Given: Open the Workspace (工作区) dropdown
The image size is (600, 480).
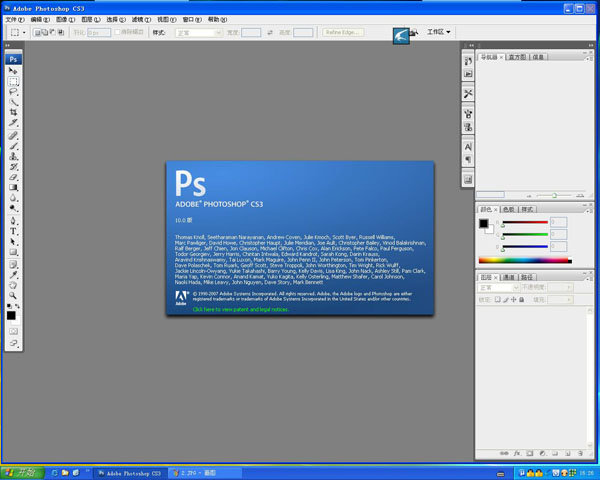Looking at the screenshot, I should pyautogui.click(x=439, y=32).
